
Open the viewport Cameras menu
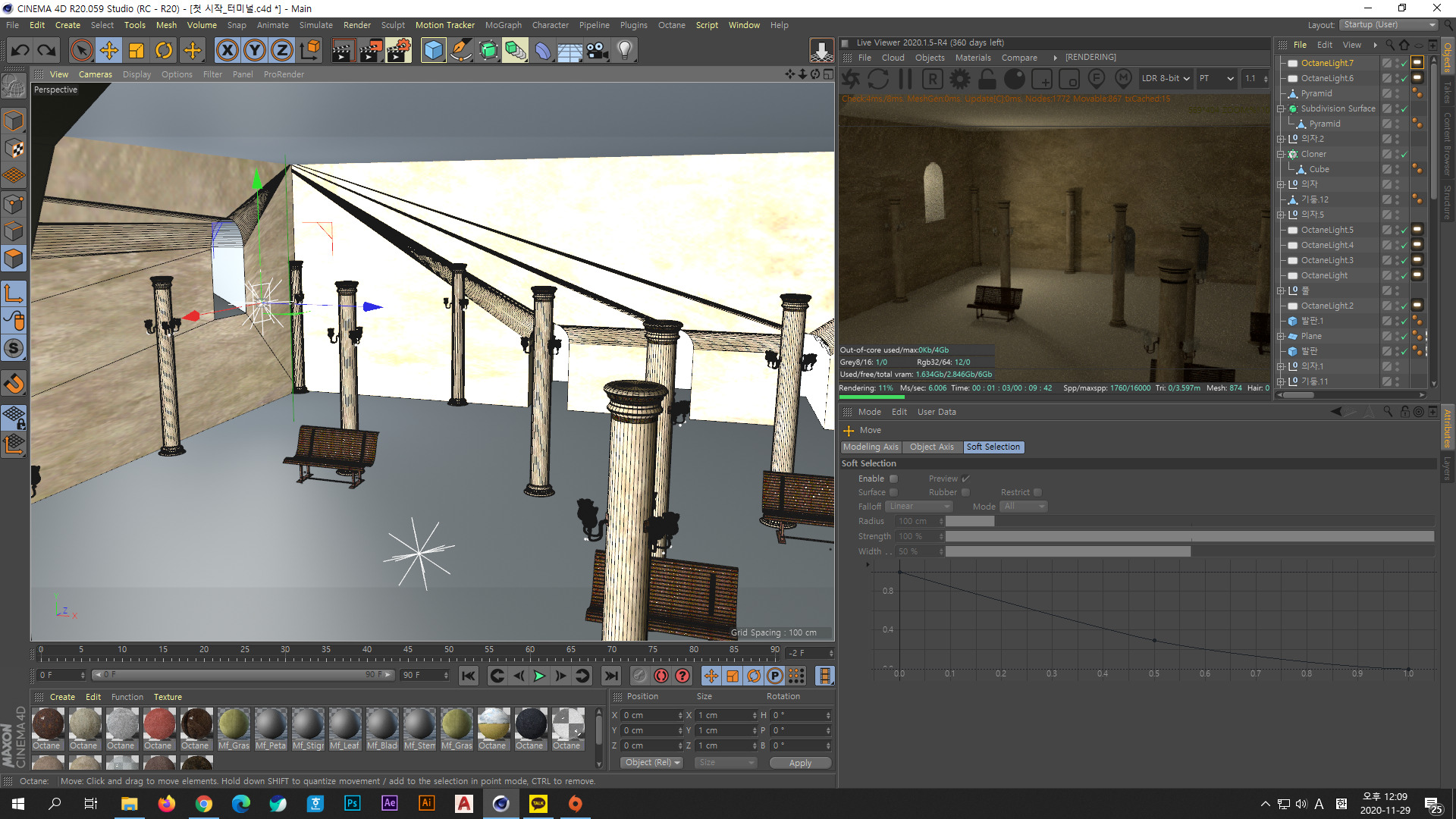(96, 74)
